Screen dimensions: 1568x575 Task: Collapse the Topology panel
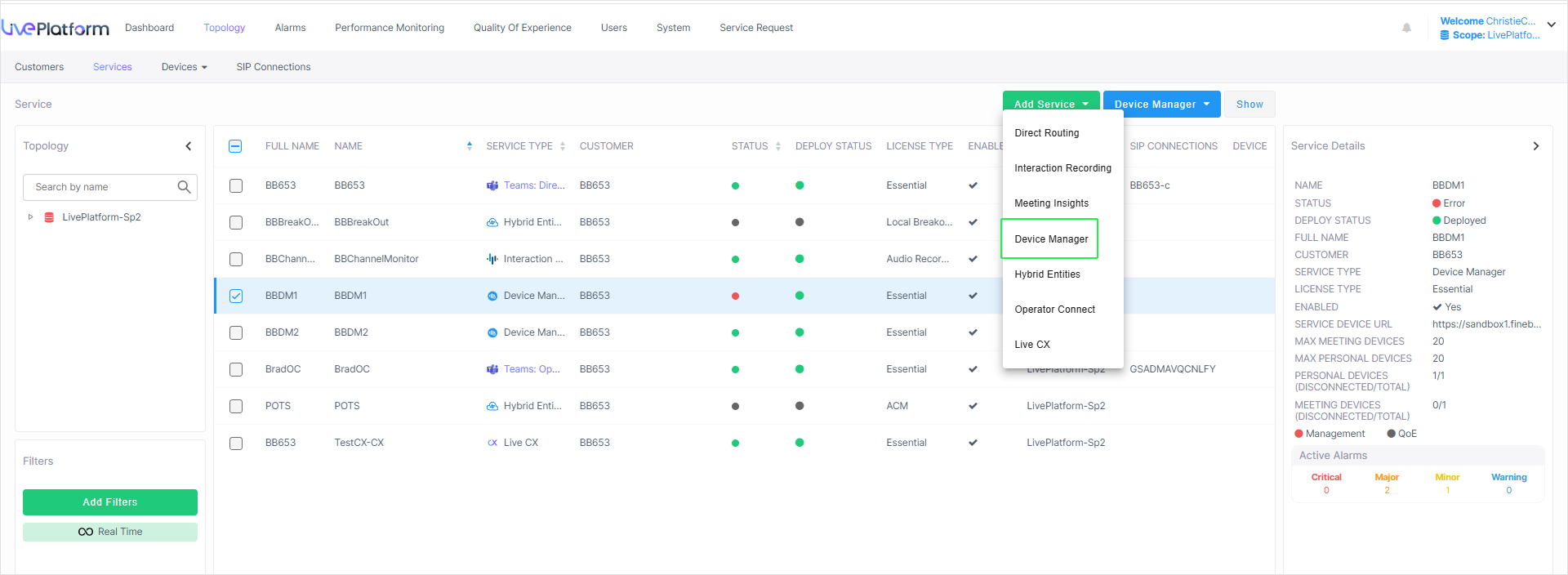(x=189, y=146)
